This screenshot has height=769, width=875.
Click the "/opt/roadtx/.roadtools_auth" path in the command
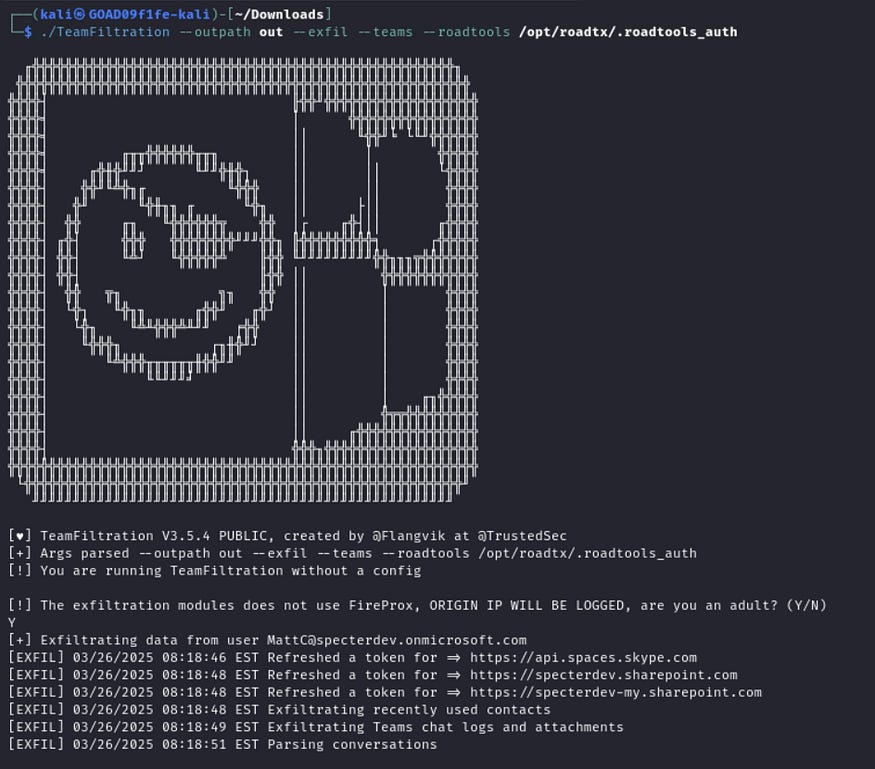point(628,32)
